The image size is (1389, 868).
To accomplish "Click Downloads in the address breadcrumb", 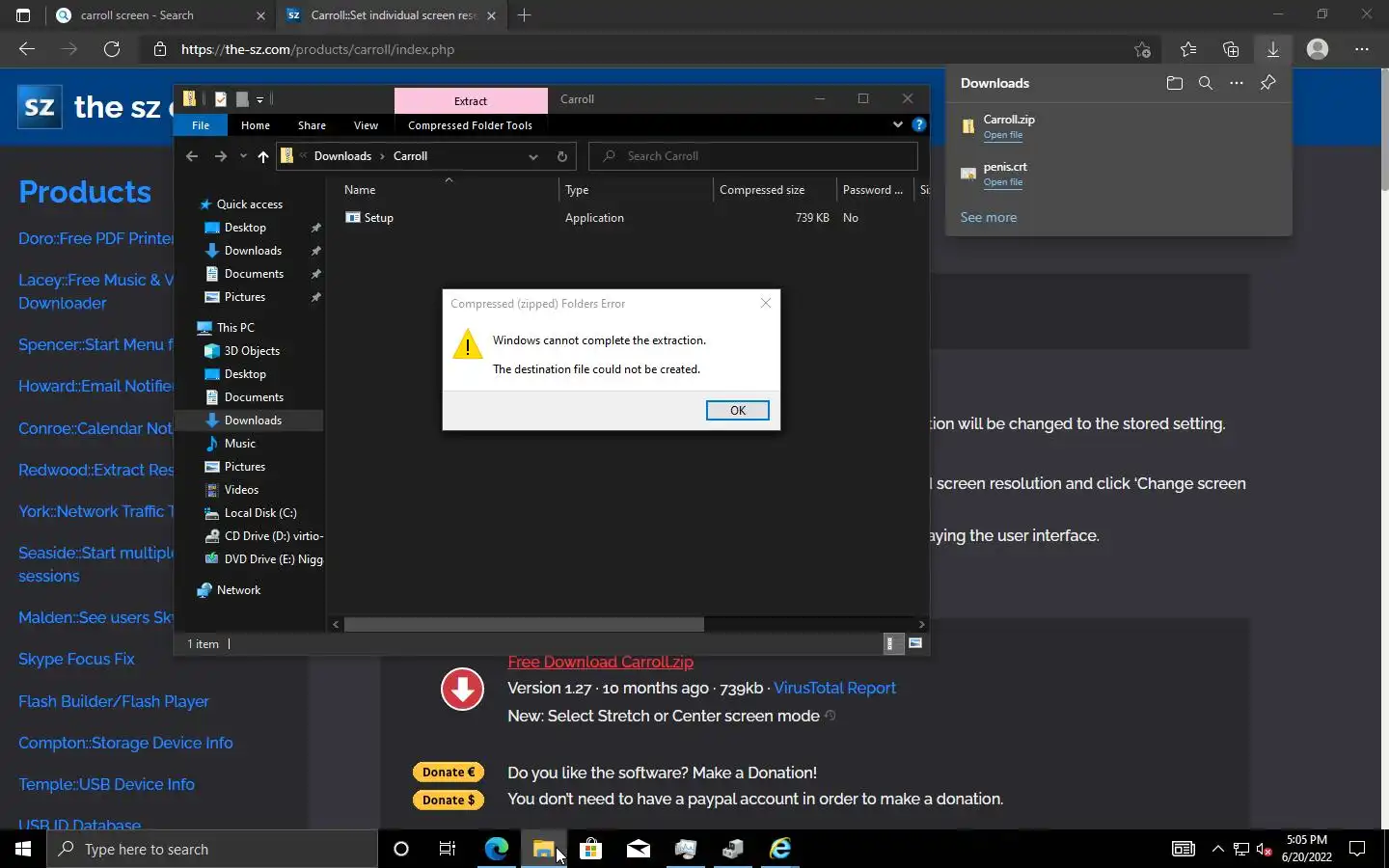I will pyautogui.click(x=342, y=156).
